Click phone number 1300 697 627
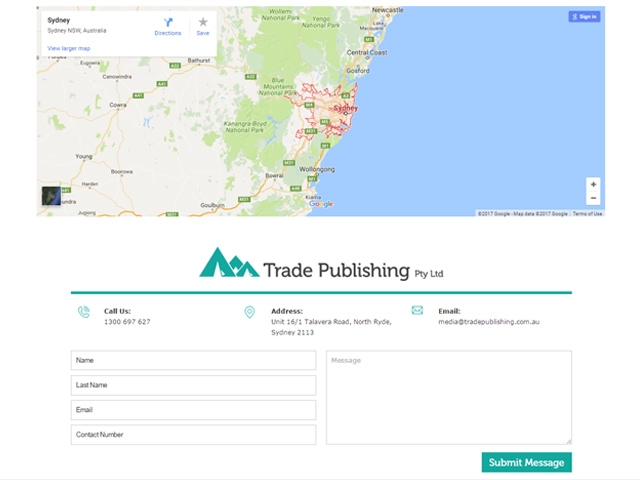 pos(127,322)
